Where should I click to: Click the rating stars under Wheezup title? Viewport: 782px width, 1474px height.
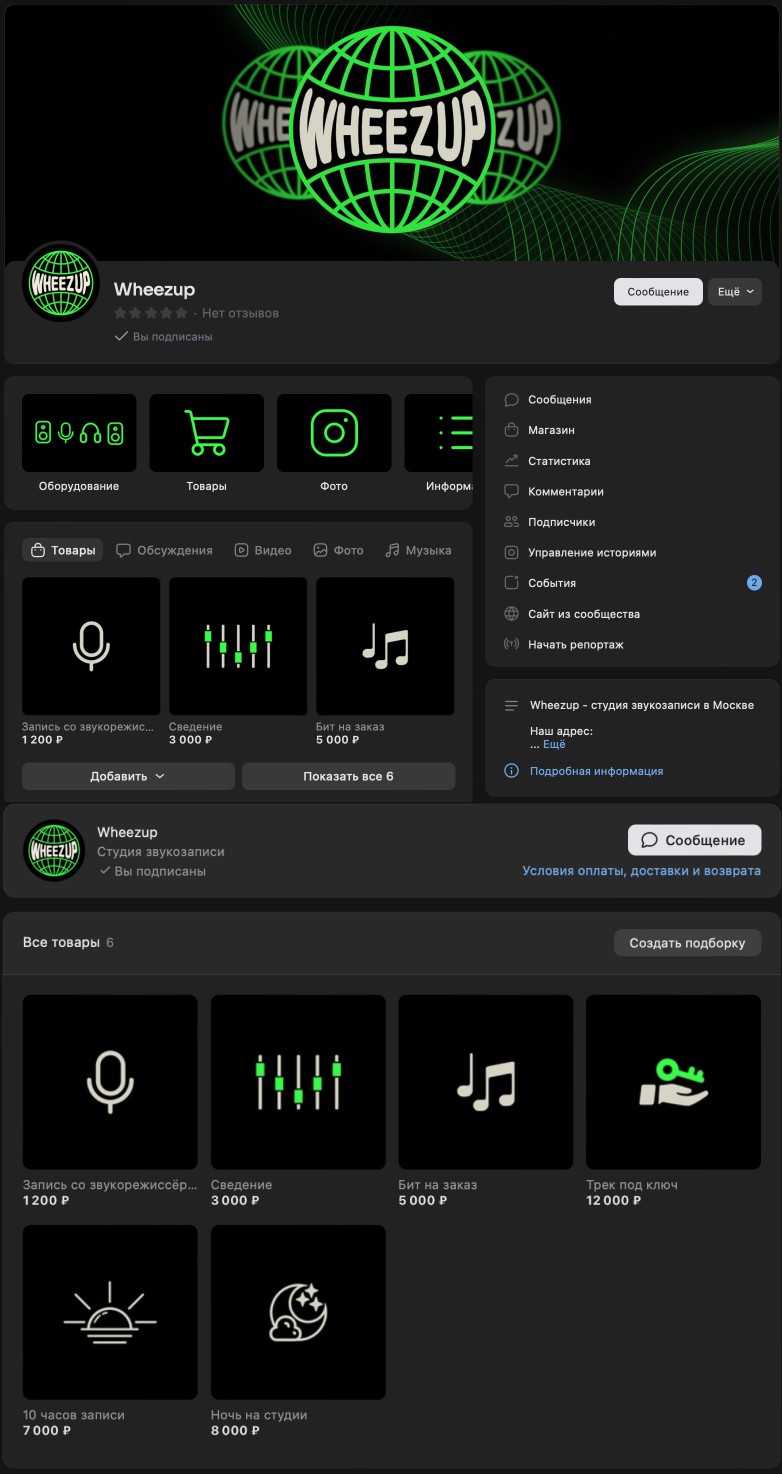pos(151,313)
